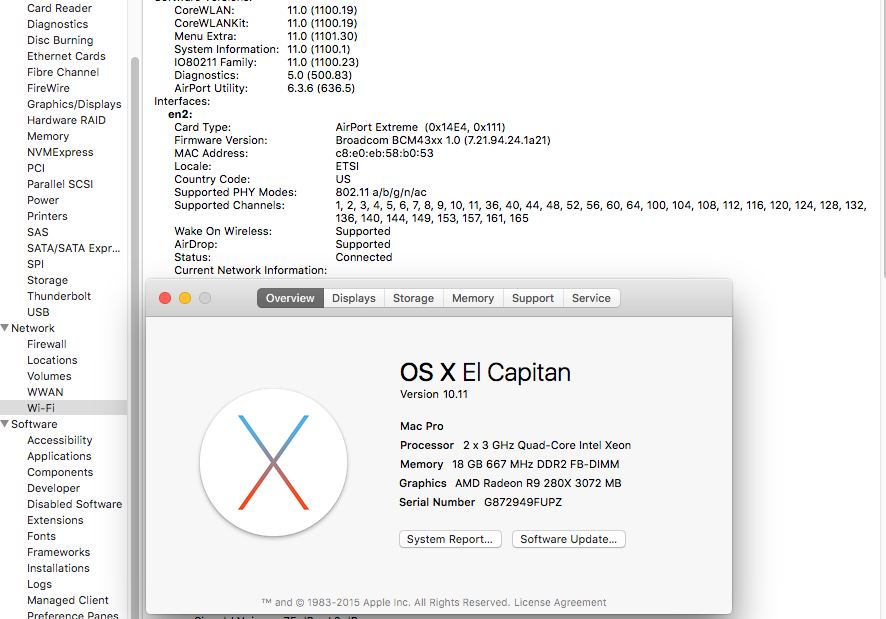
Task: Switch to the Overview tab
Action: pyautogui.click(x=290, y=298)
